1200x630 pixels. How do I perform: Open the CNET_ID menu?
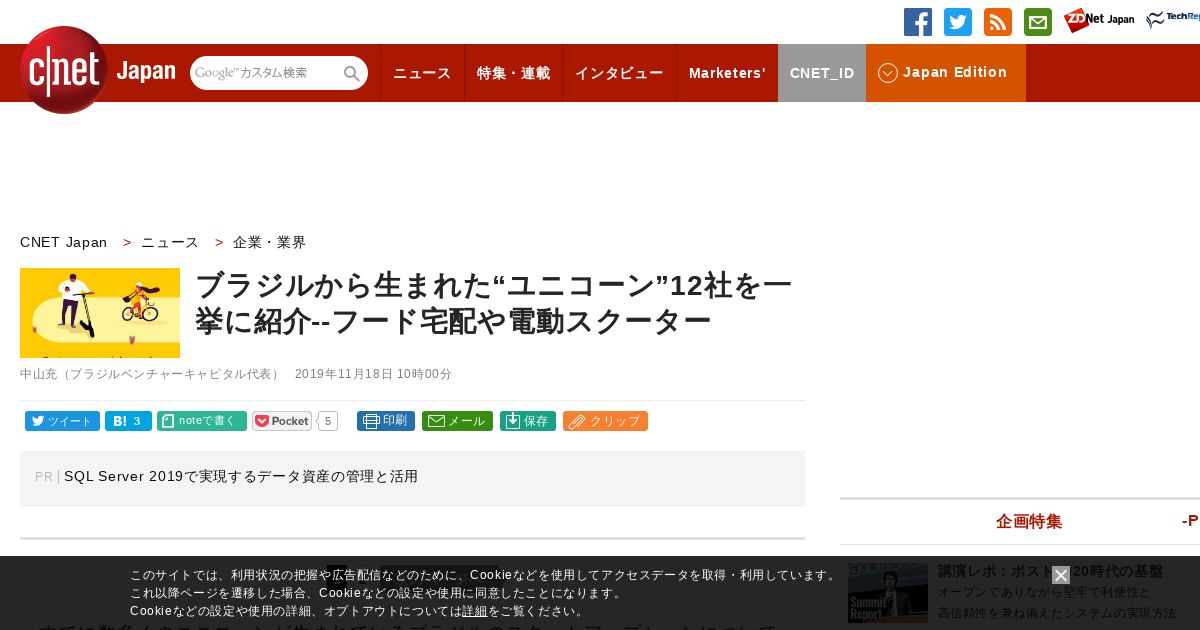pyautogui.click(x=822, y=73)
